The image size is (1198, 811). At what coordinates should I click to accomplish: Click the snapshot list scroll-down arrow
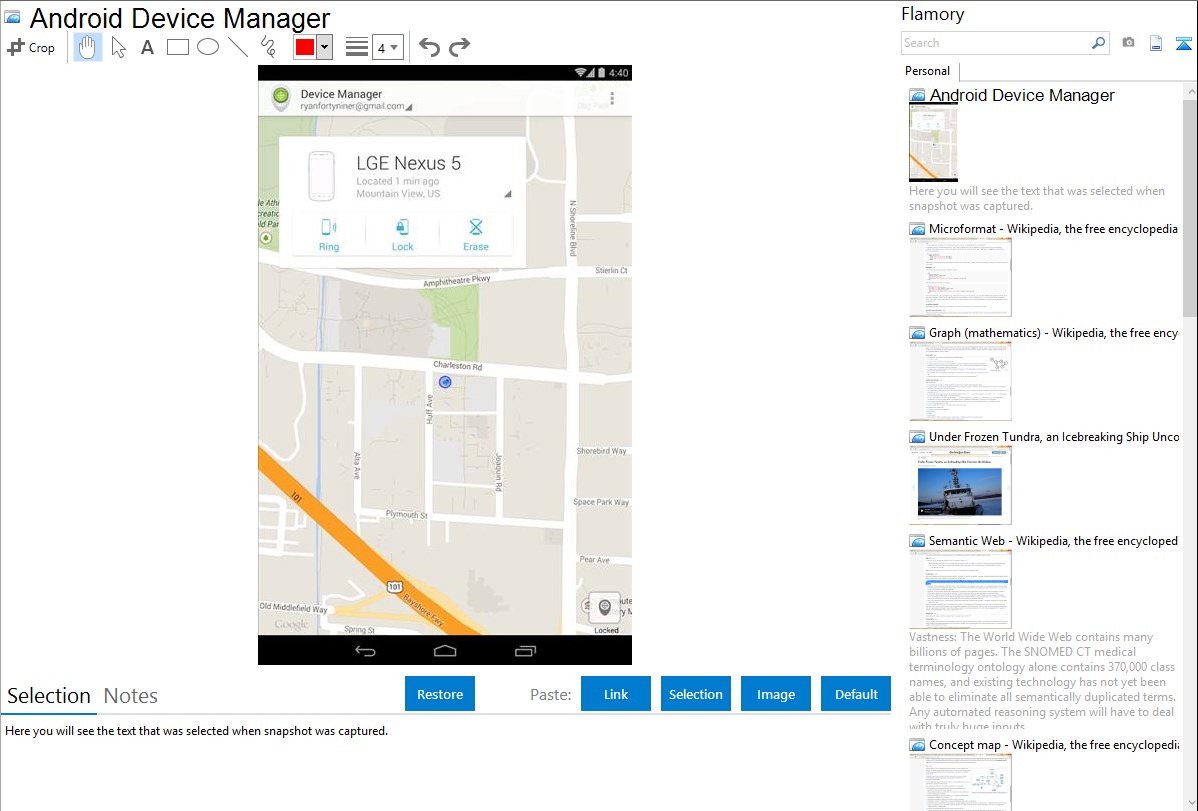(x=1190, y=803)
